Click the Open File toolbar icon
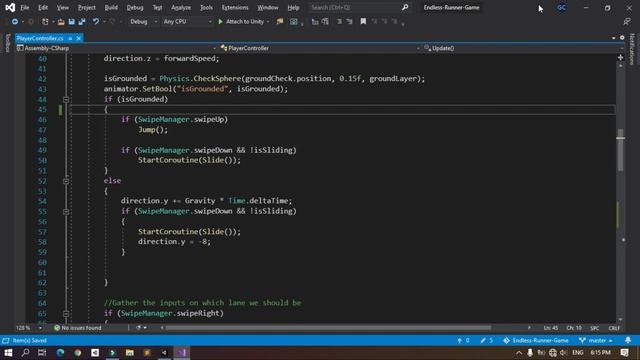 point(61,22)
